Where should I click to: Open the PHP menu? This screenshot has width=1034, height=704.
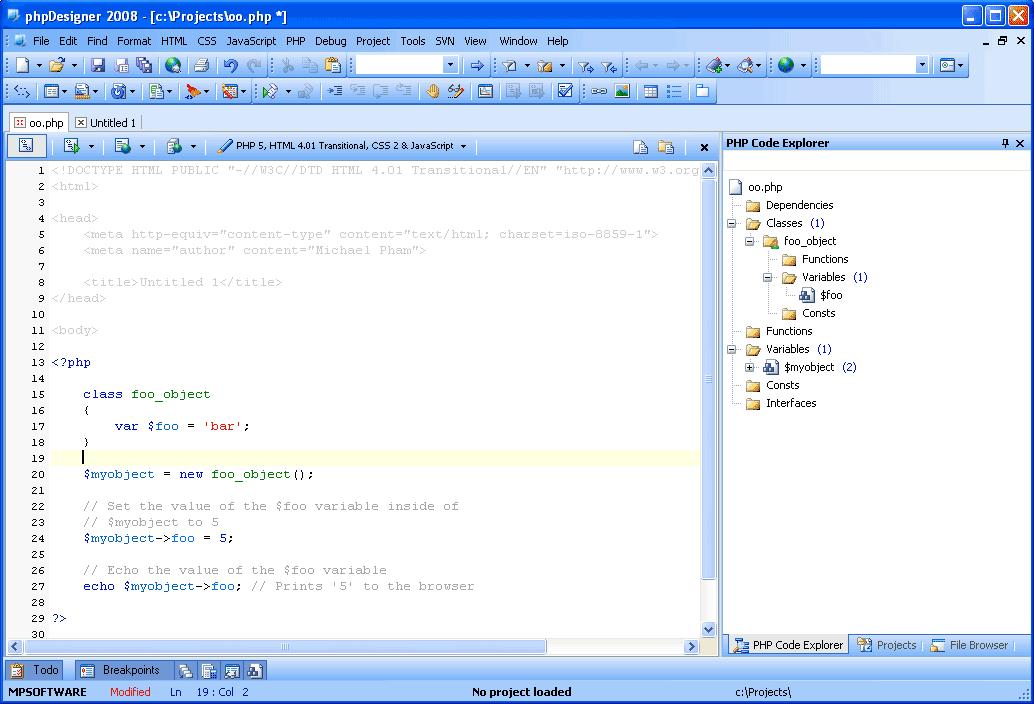[295, 41]
